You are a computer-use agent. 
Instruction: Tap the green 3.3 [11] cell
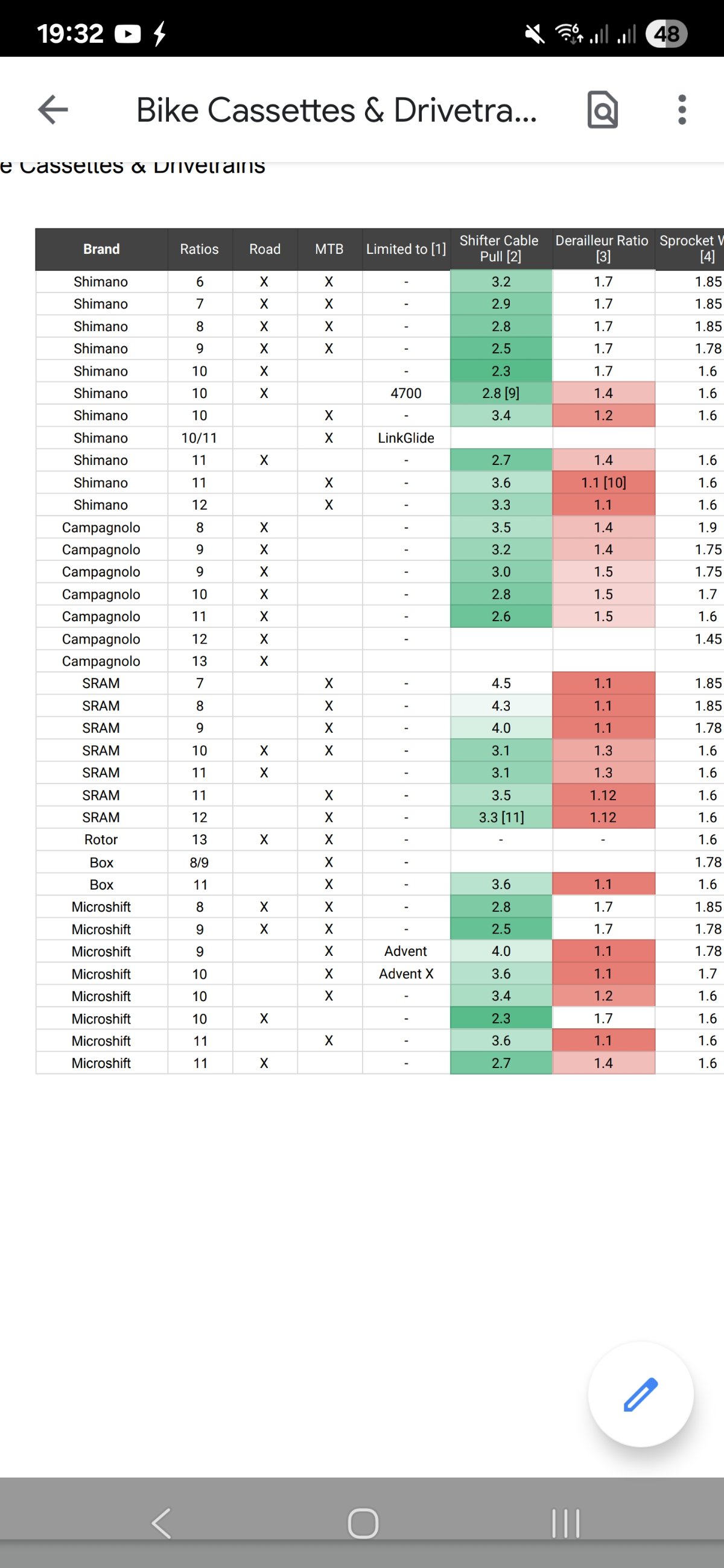tap(501, 818)
